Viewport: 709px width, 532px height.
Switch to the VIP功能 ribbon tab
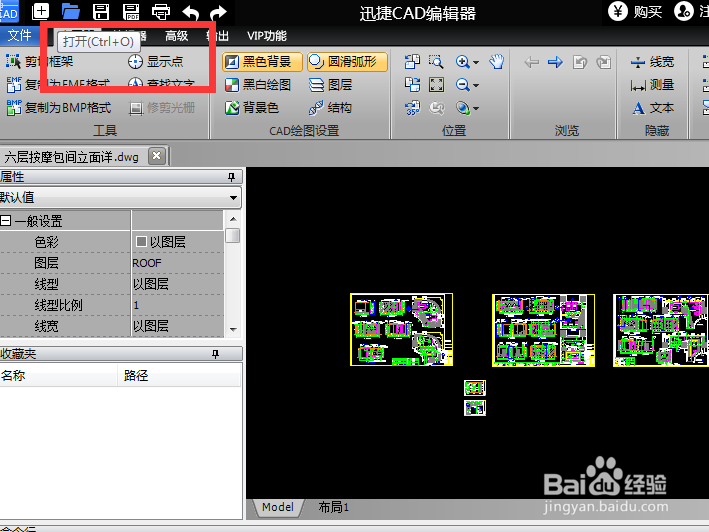[267, 36]
